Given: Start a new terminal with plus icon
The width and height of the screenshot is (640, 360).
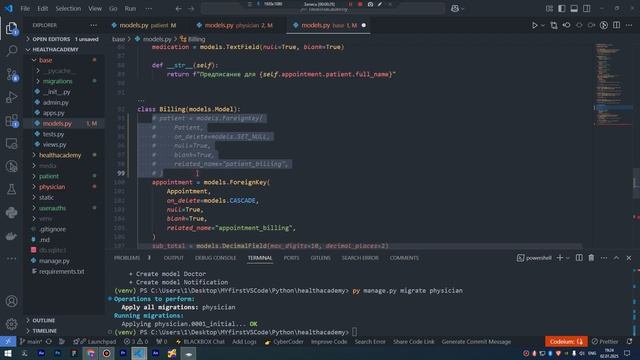Looking at the screenshot, I should 560,258.
